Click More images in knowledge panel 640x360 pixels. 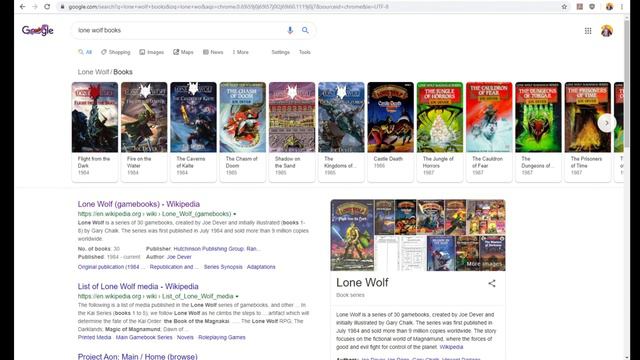point(484,264)
